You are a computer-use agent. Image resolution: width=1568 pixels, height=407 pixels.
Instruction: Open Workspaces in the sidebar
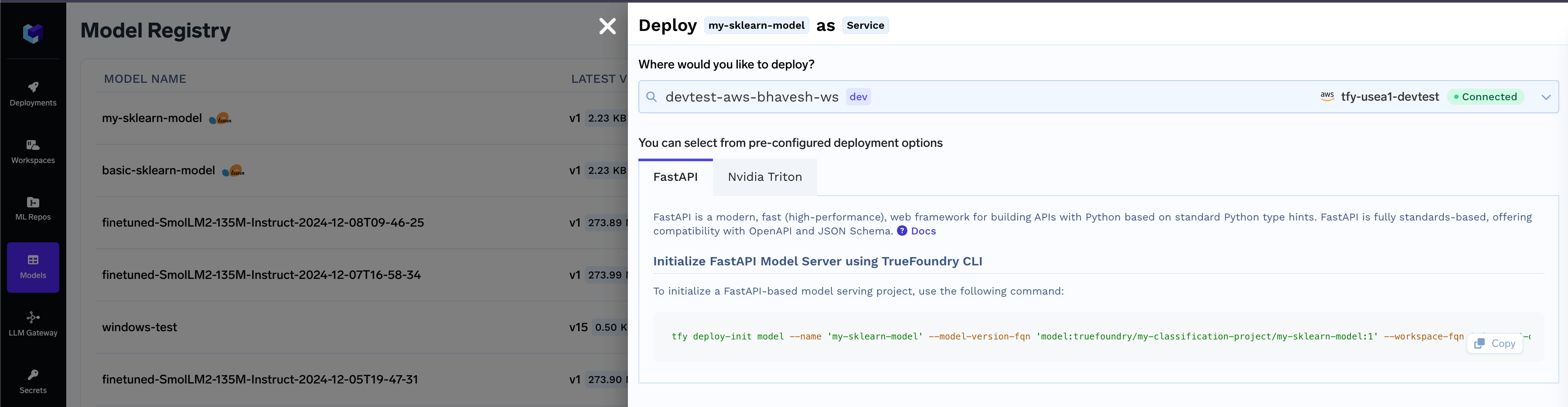[33, 152]
